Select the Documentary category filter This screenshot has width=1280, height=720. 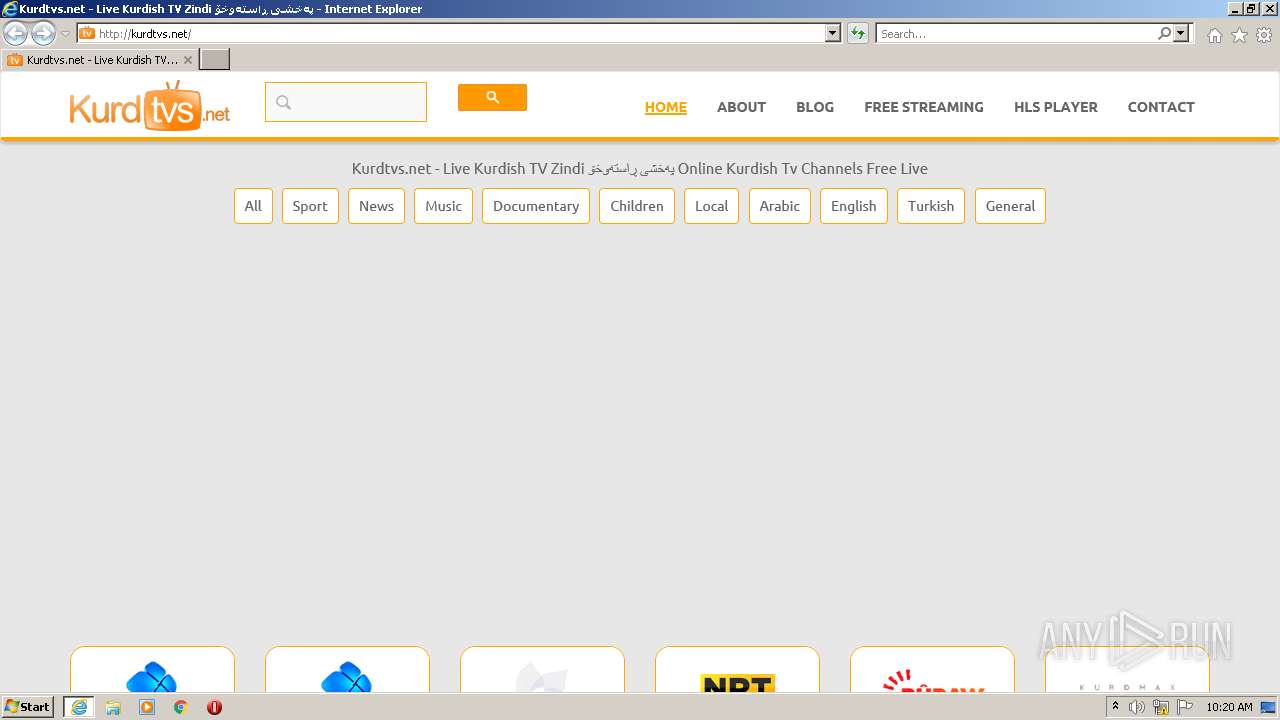point(536,206)
